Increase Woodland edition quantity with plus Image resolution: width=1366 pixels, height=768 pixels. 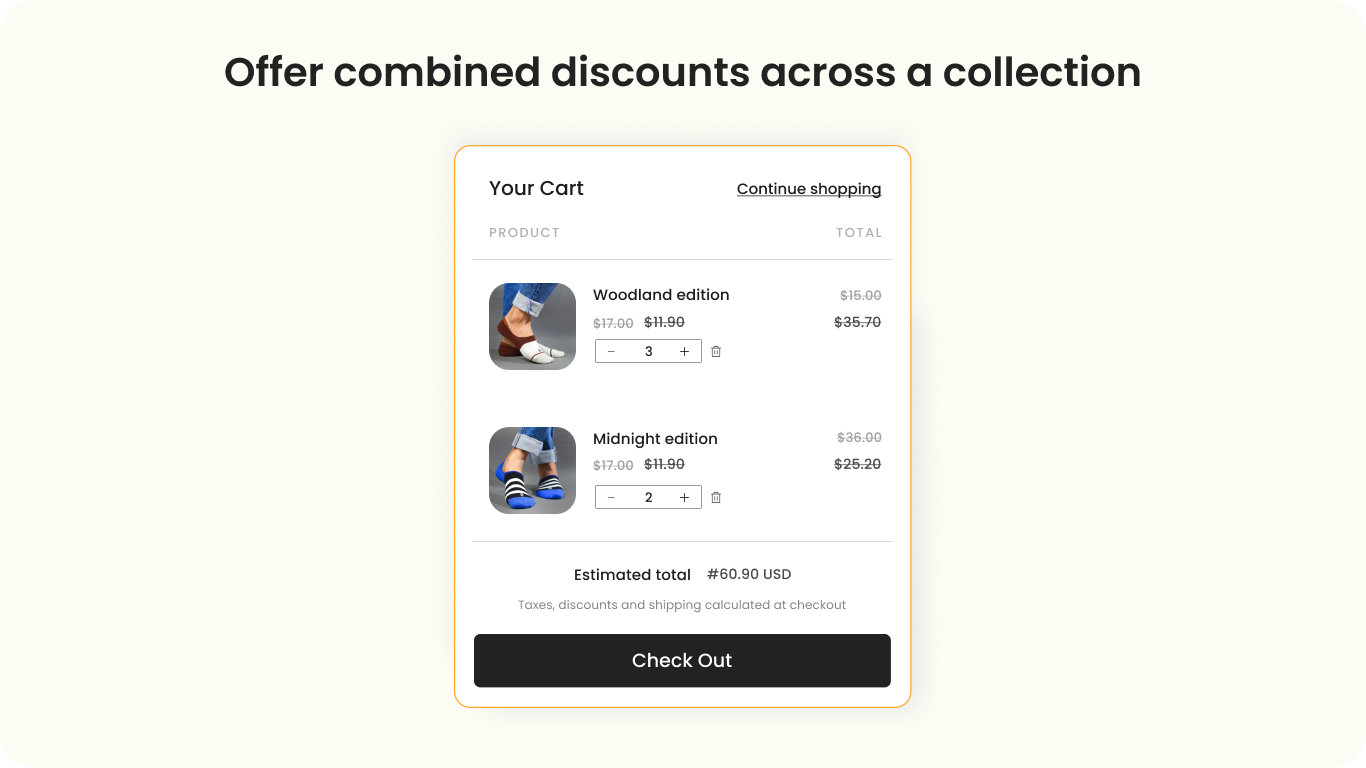pos(684,351)
